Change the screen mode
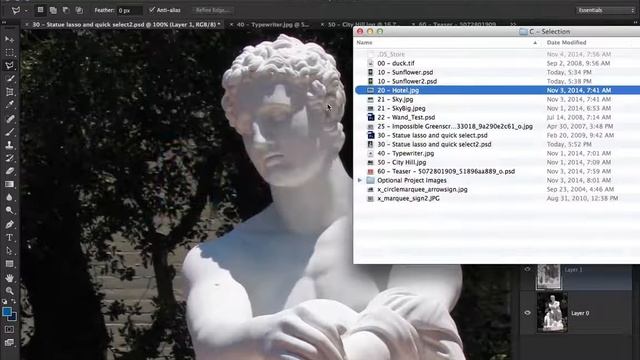This screenshot has width=640, height=360. coord(9,342)
